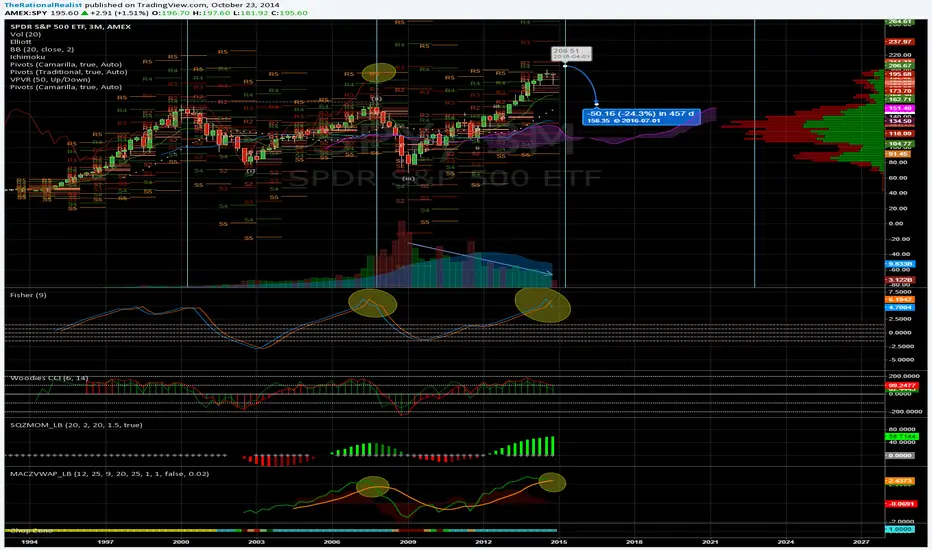Click the 7.5000 Fisher axis label
Screen dimensions: 932x550
pos(900,292)
